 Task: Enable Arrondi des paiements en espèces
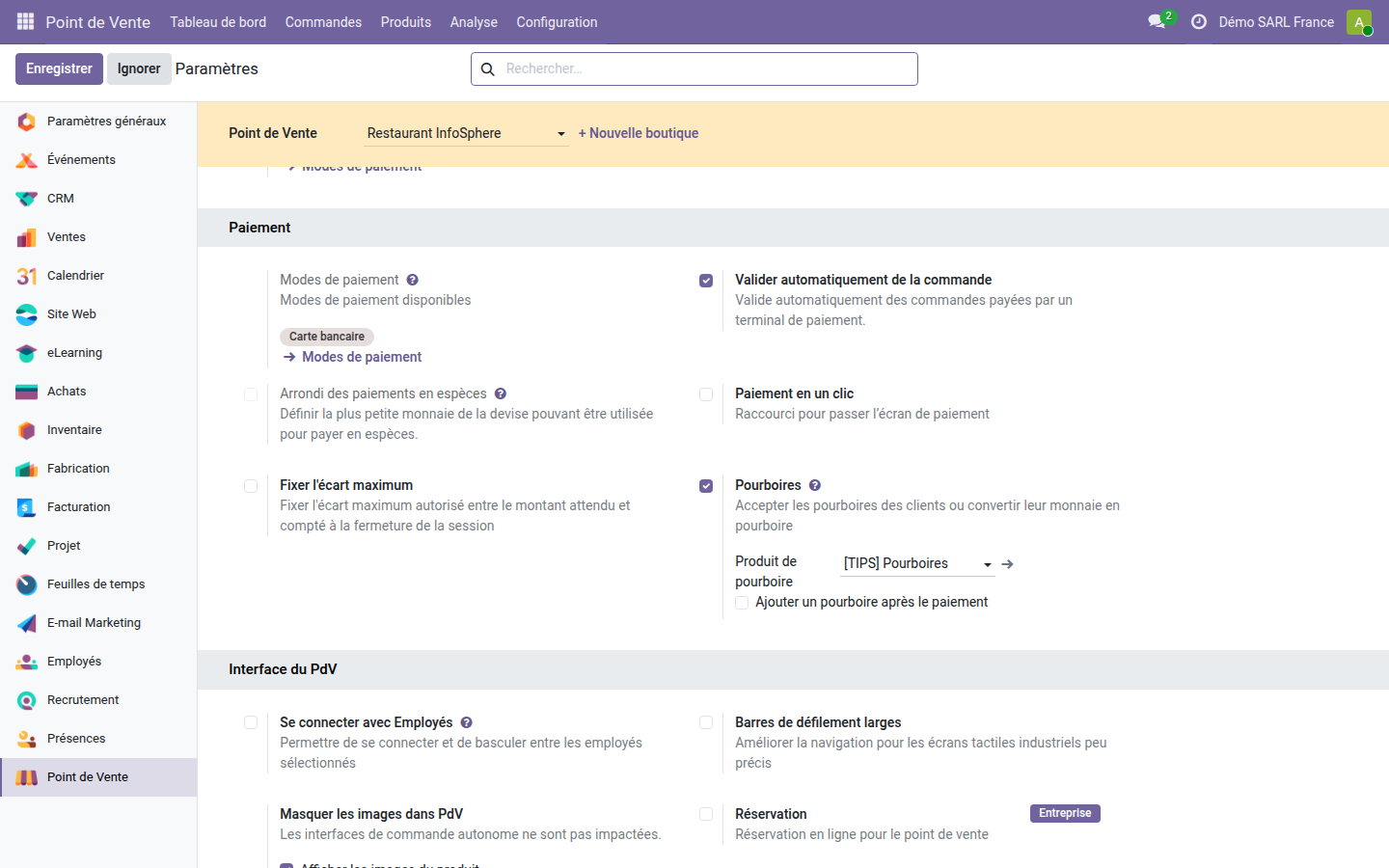[x=251, y=394]
